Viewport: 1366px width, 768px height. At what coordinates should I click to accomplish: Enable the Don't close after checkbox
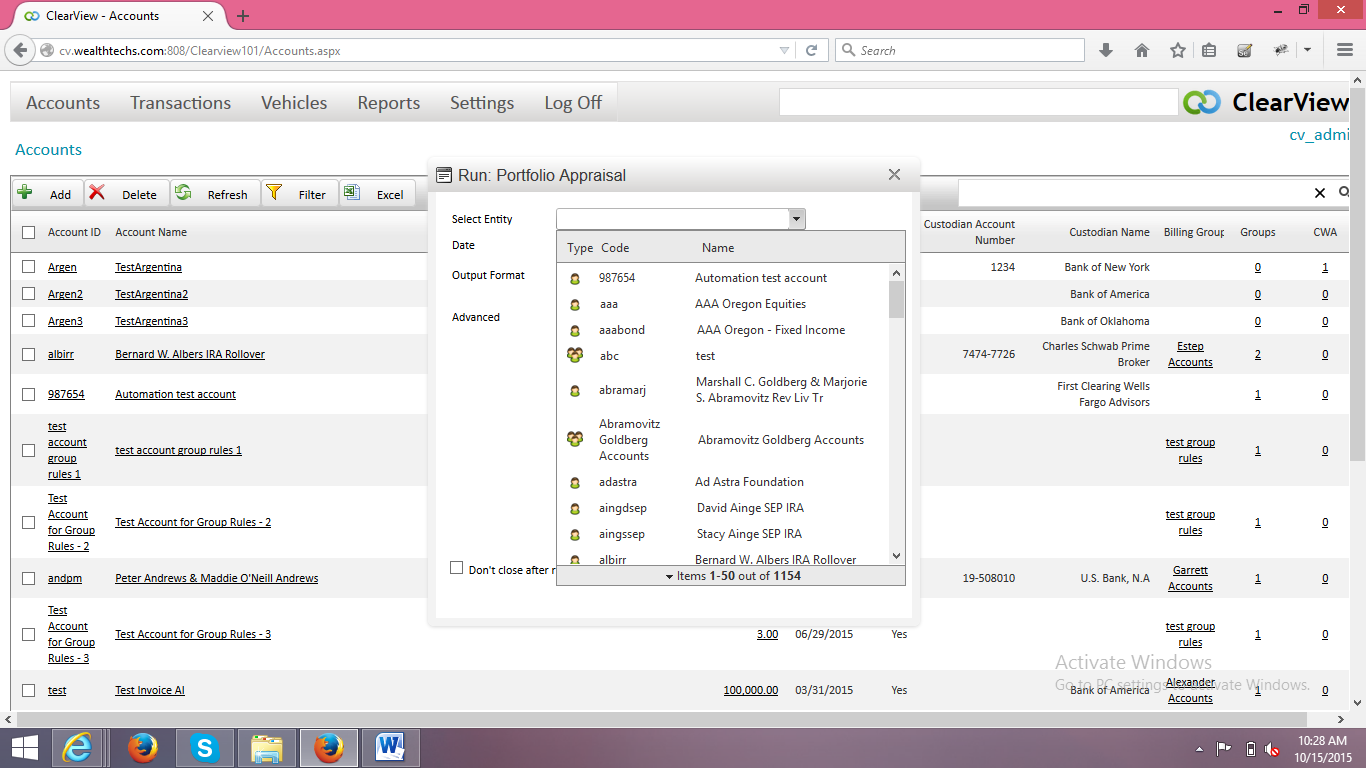457,568
